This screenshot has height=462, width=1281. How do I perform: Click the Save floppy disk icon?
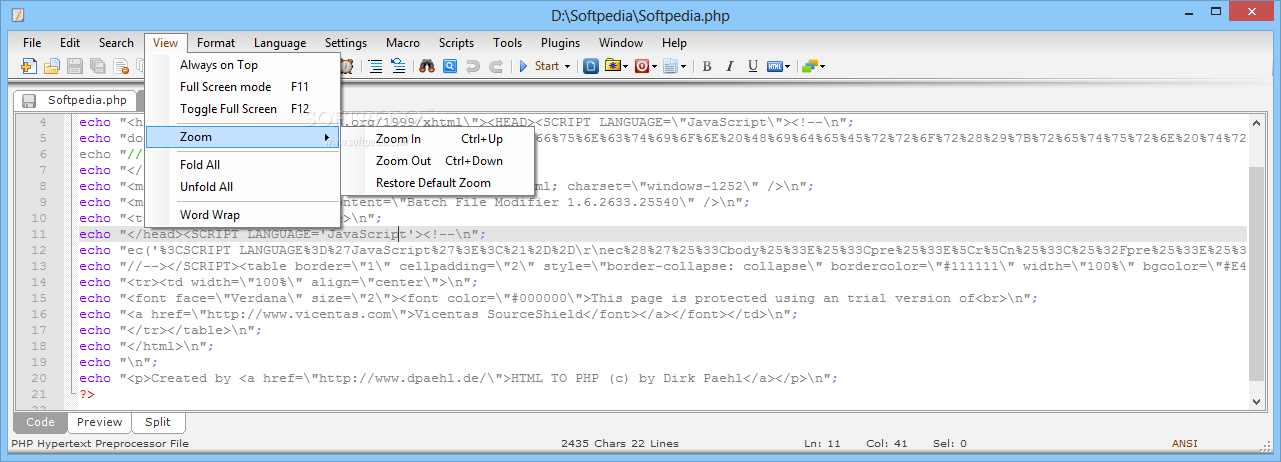tap(75, 67)
